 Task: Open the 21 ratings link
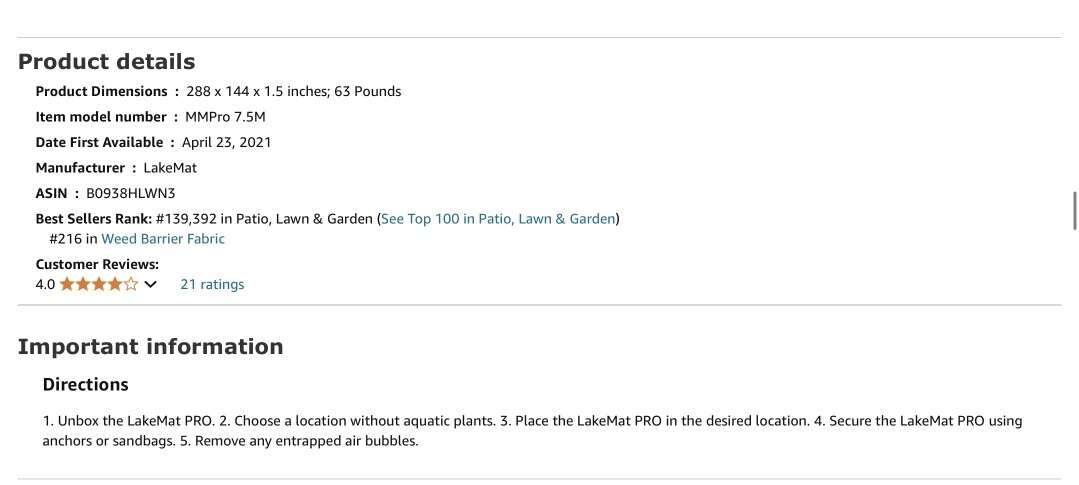(212, 284)
